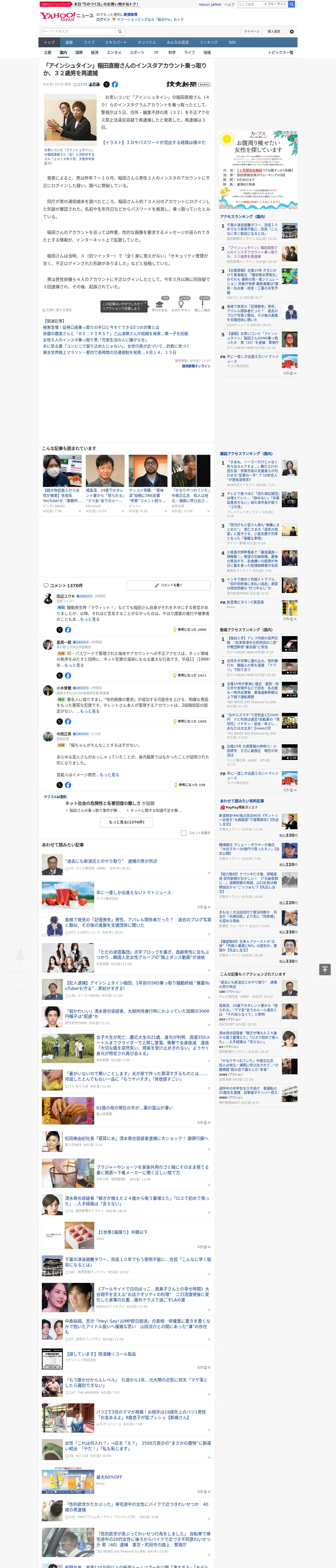Share 小木曽健's comment on Facebook
Image resolution: width=336 pixels, height=1568 pixels.
68,721
